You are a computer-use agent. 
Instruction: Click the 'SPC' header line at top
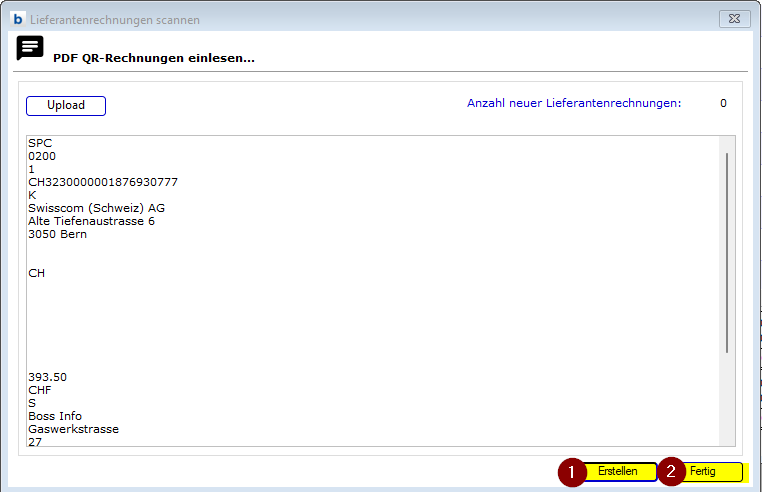(x=40, y=143)
